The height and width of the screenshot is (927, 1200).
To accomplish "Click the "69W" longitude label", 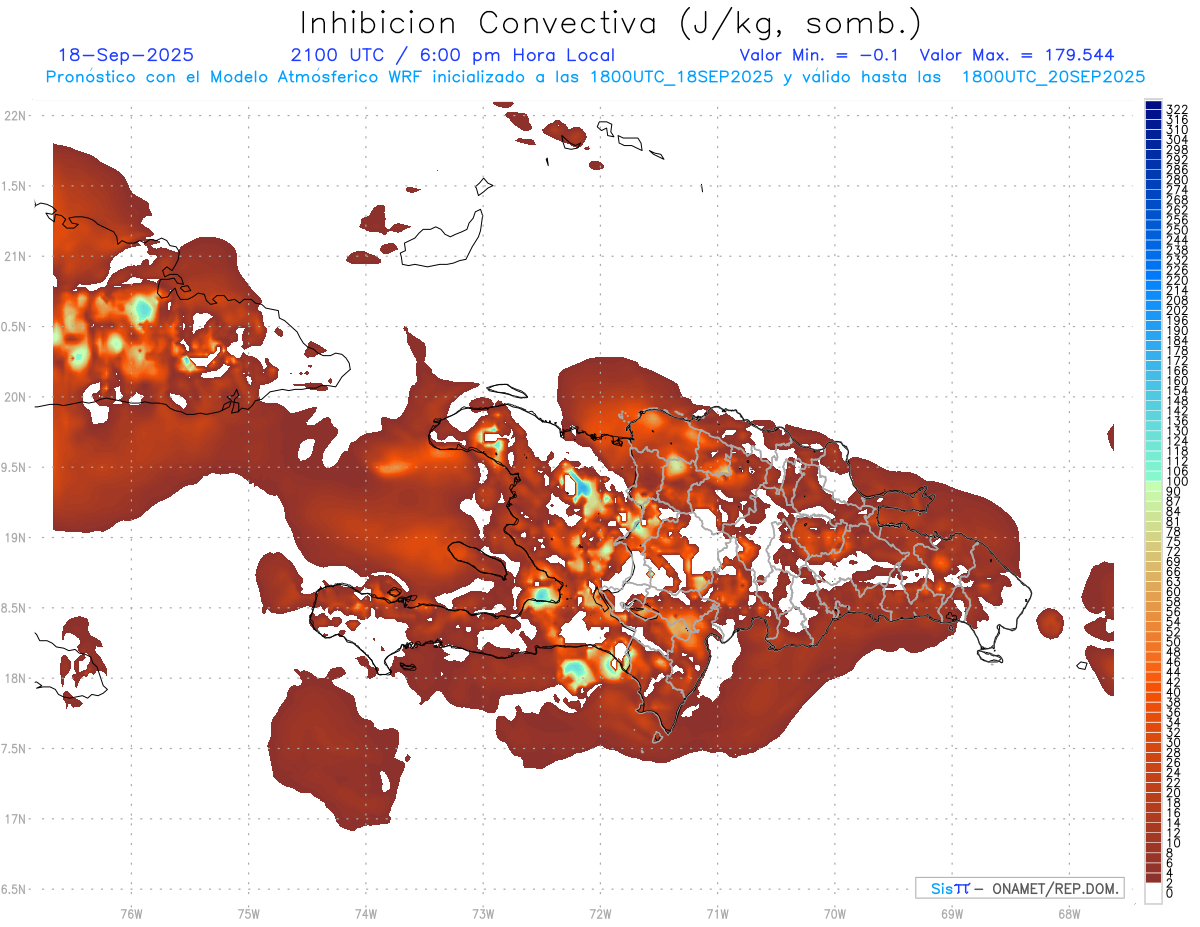I will 952,913.
